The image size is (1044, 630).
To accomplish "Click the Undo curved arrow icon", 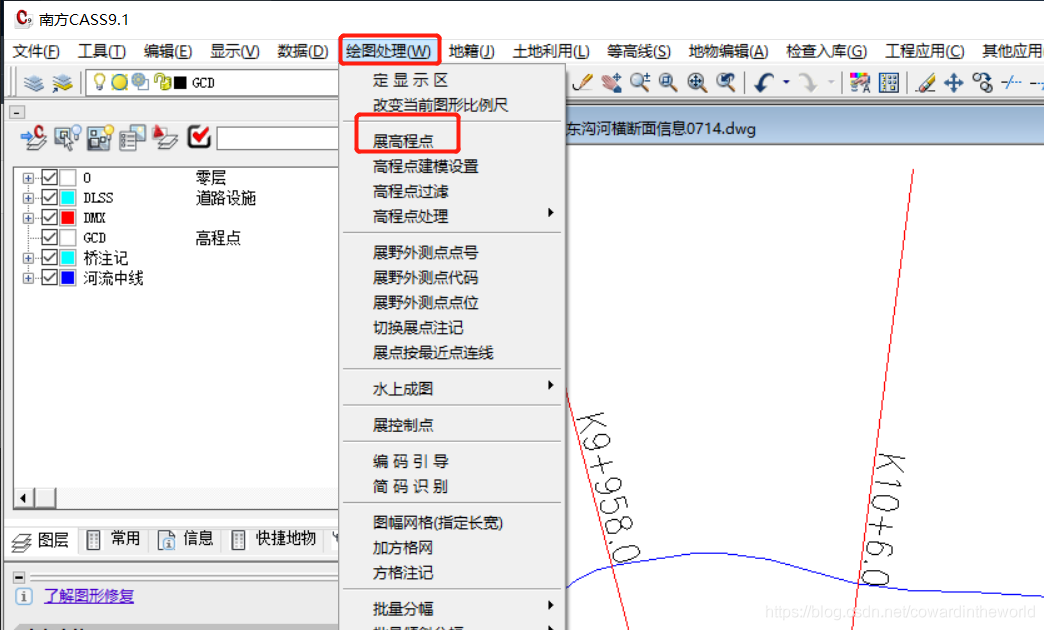I will tap(764, 83).
